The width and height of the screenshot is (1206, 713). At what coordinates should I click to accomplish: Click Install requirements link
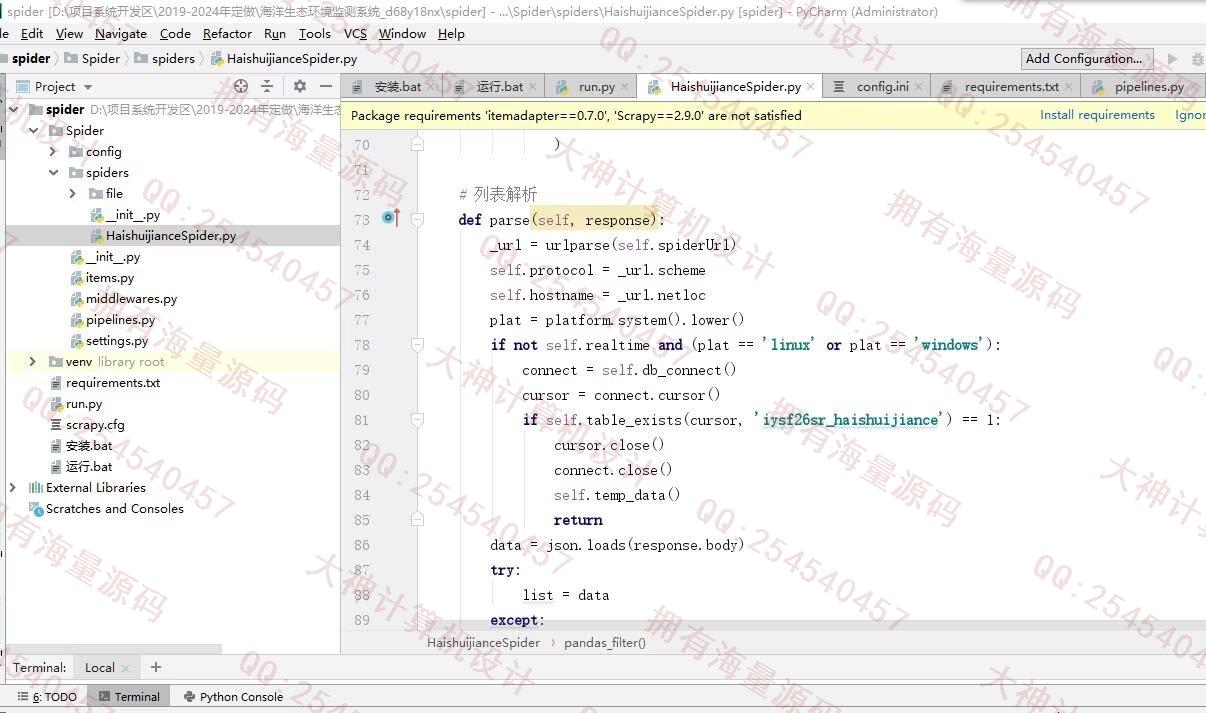click(1097, 115)
